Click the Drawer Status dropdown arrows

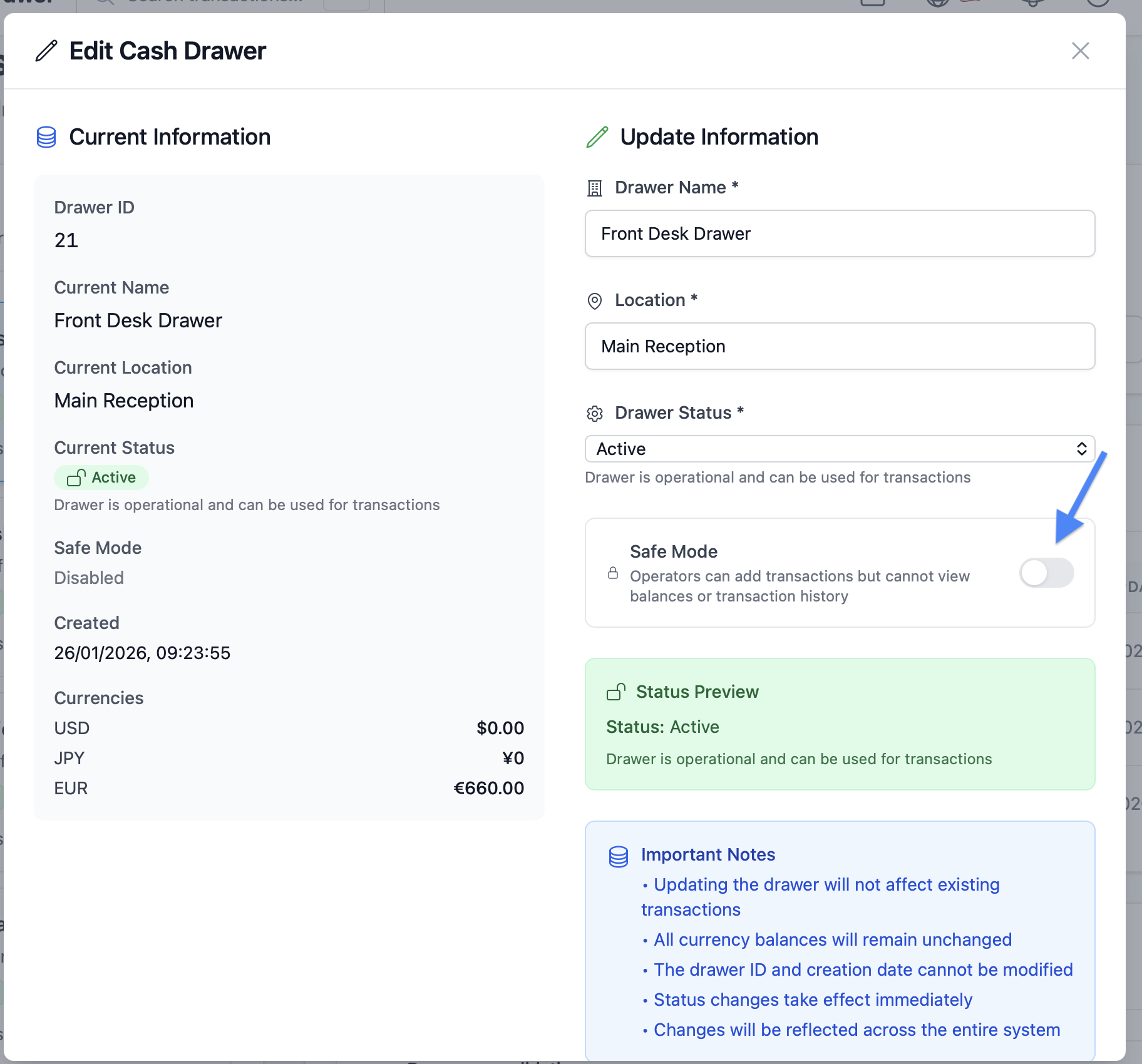pos(1081,449)
